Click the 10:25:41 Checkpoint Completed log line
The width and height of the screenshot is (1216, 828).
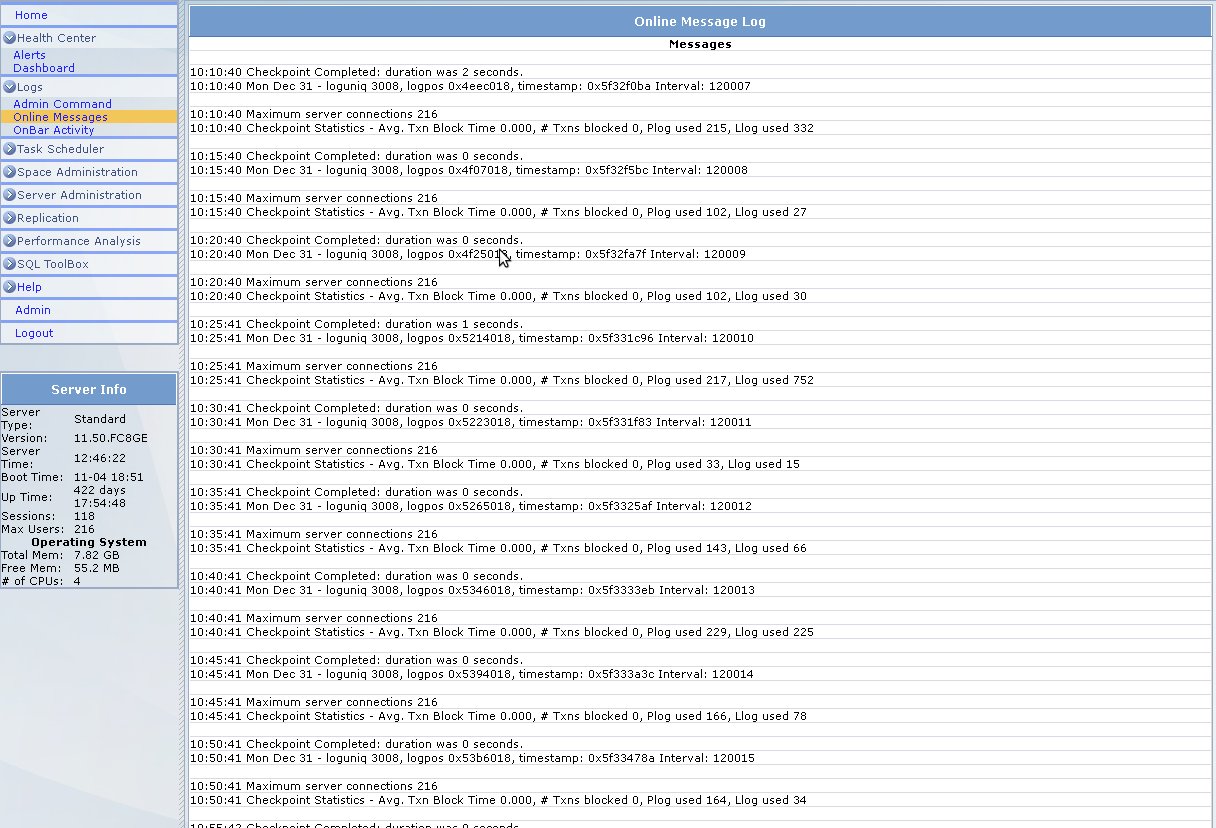click(x=356, y=324)
